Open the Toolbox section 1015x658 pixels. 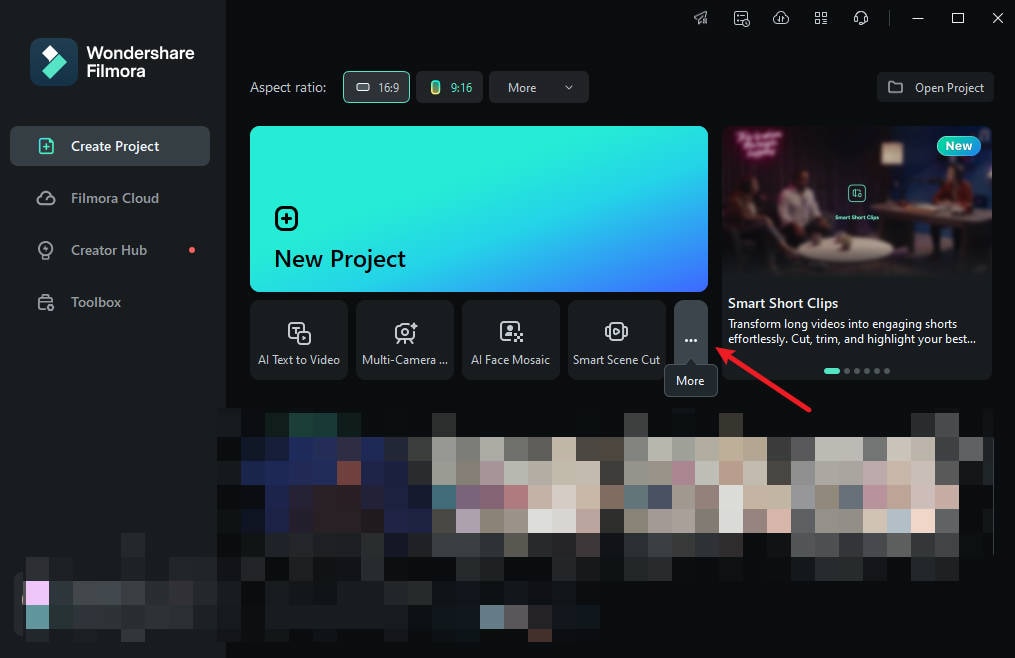click(110, 302)
